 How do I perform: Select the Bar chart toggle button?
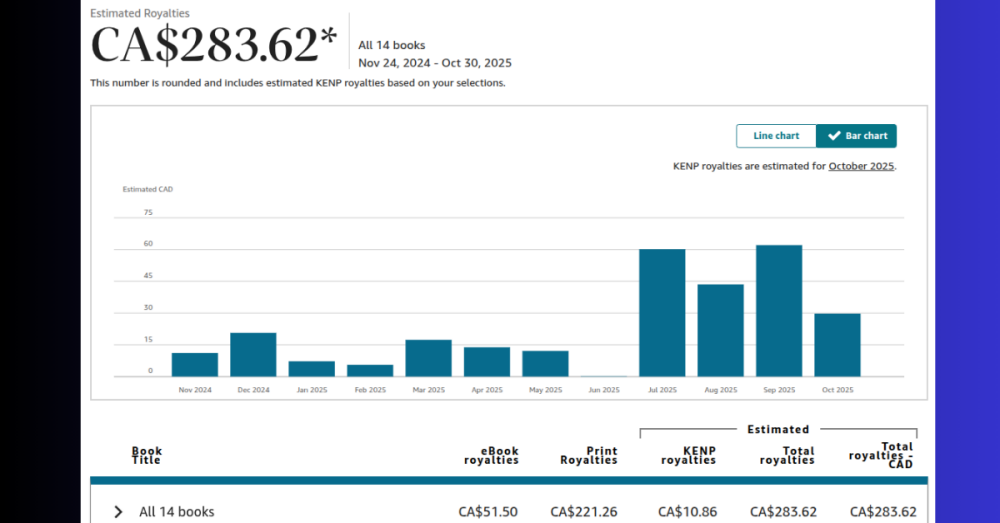[x=856, y=136]
